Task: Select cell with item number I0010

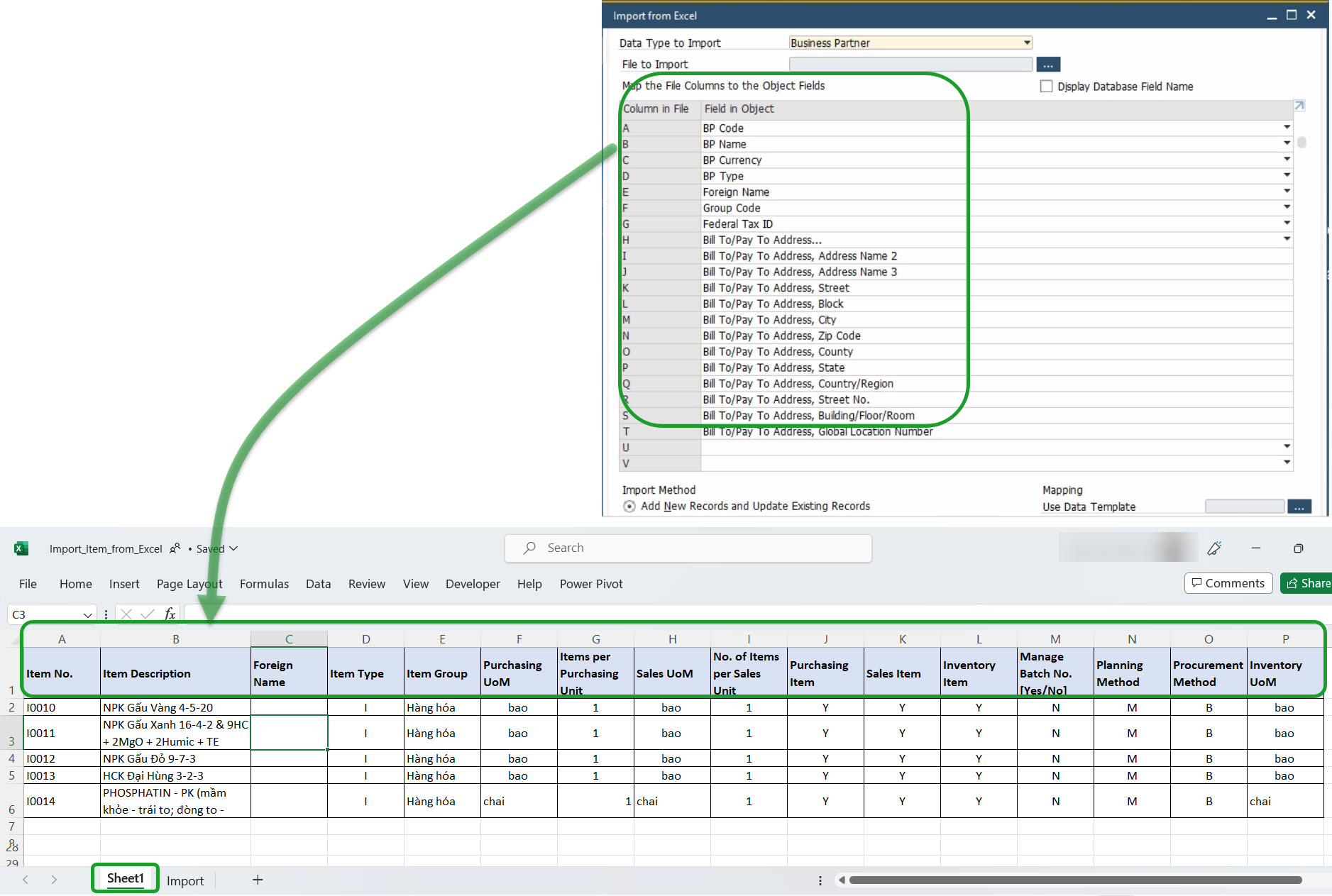Action: [x=62, y=707]
